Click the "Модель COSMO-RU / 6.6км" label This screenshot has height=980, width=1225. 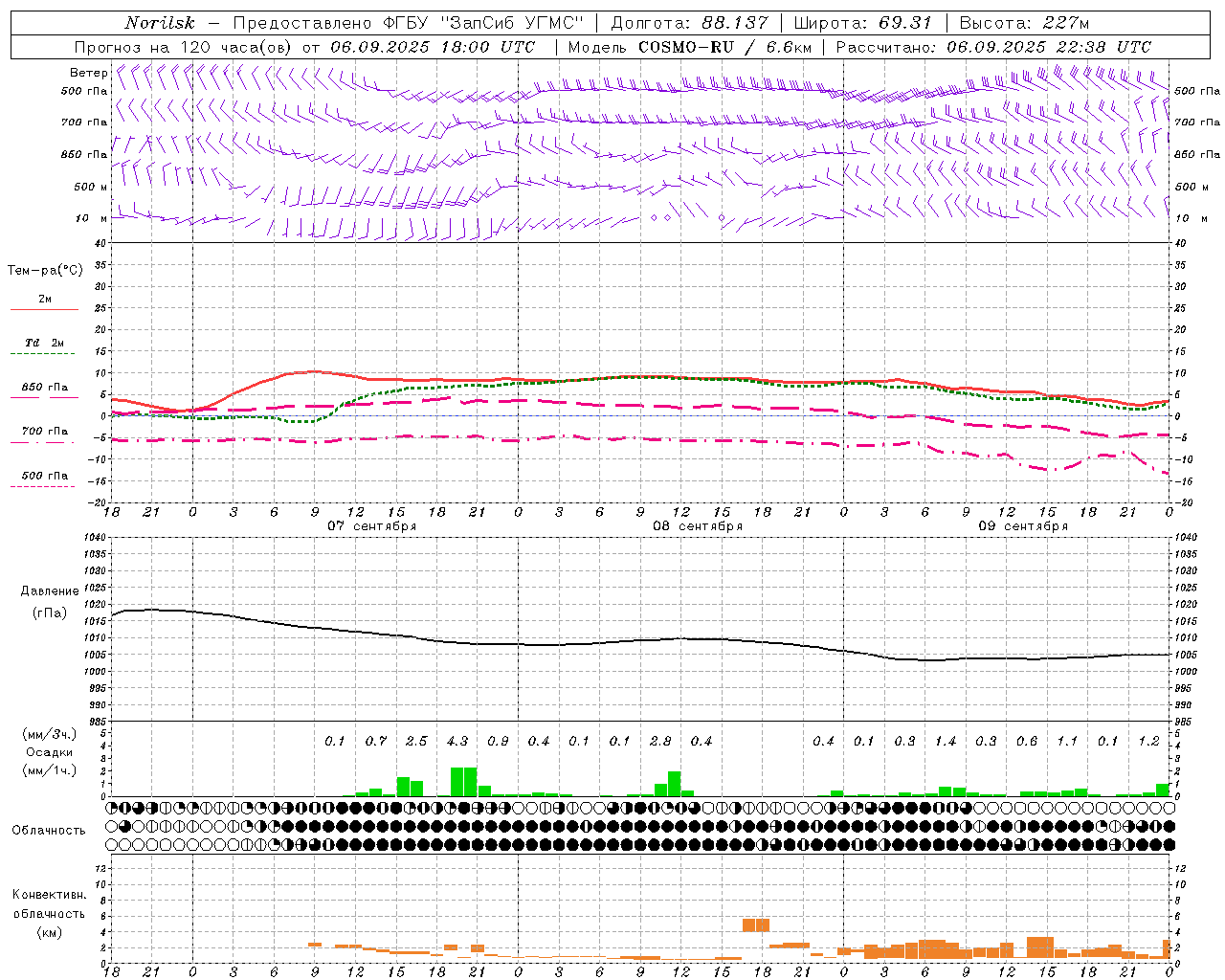point(690,47)
